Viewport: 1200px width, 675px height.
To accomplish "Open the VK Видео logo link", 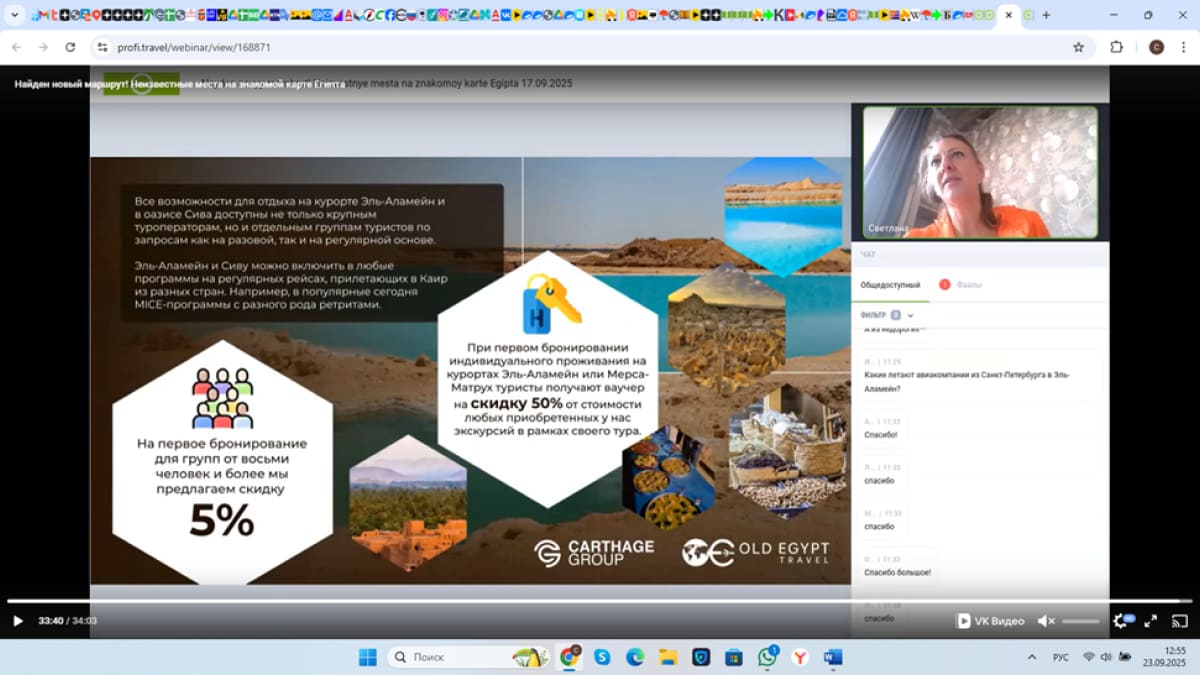I will (991, 621).
